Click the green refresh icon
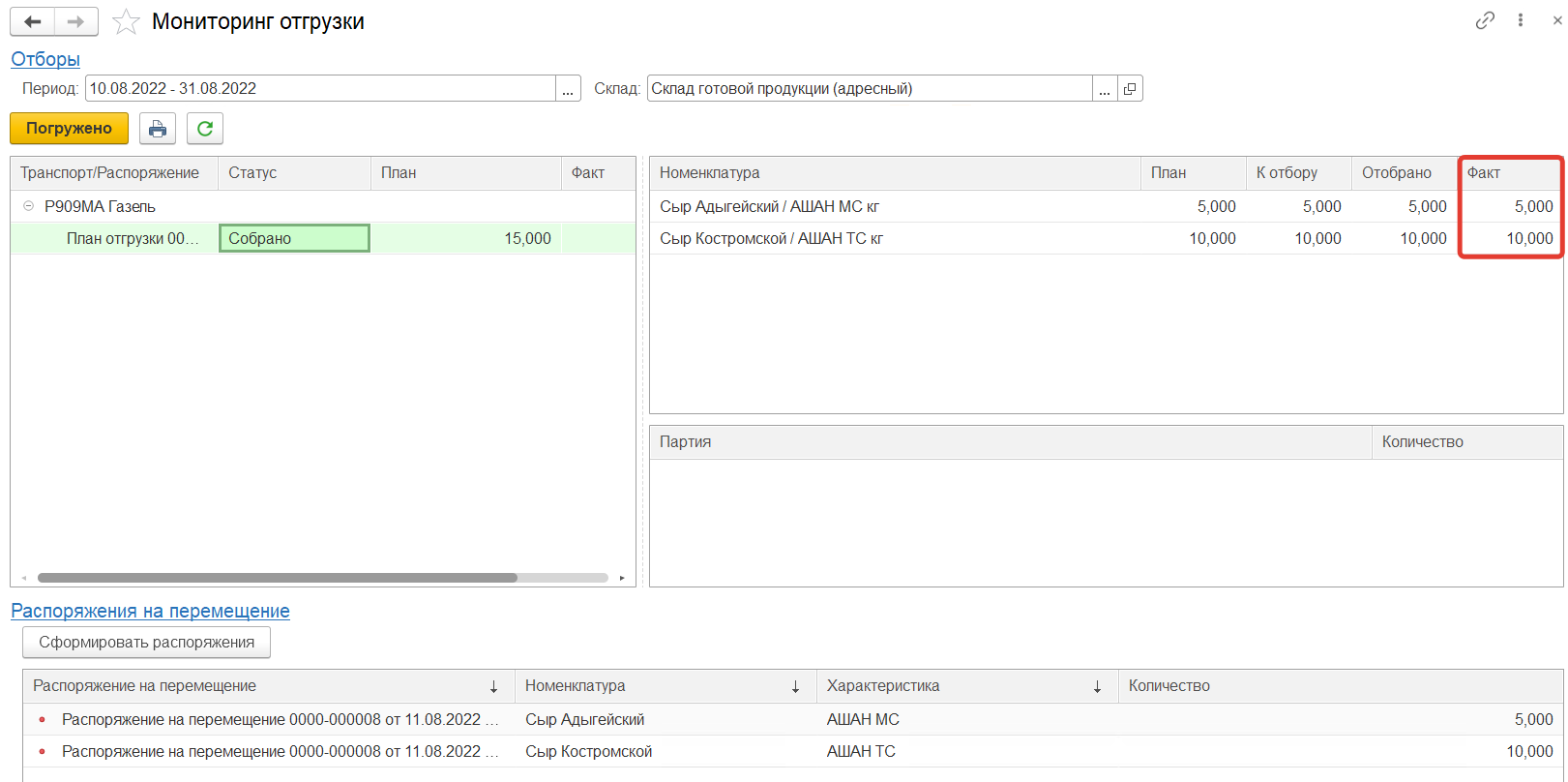 point(205,129)
